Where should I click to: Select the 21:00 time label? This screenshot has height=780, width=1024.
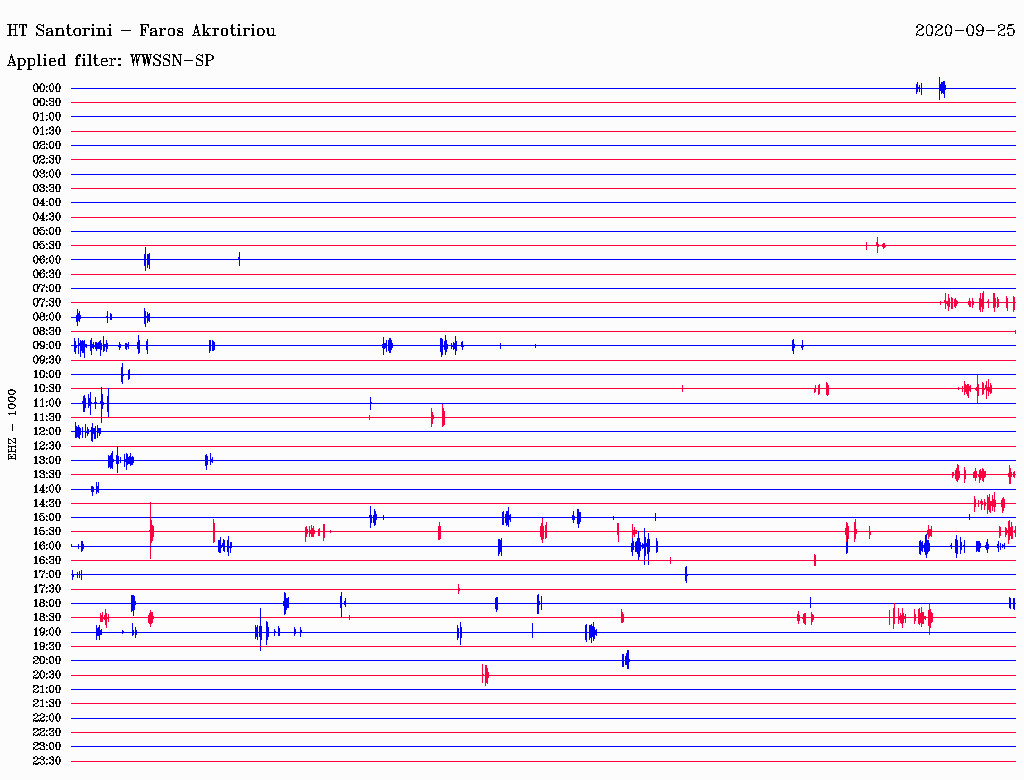coord(47,689)
